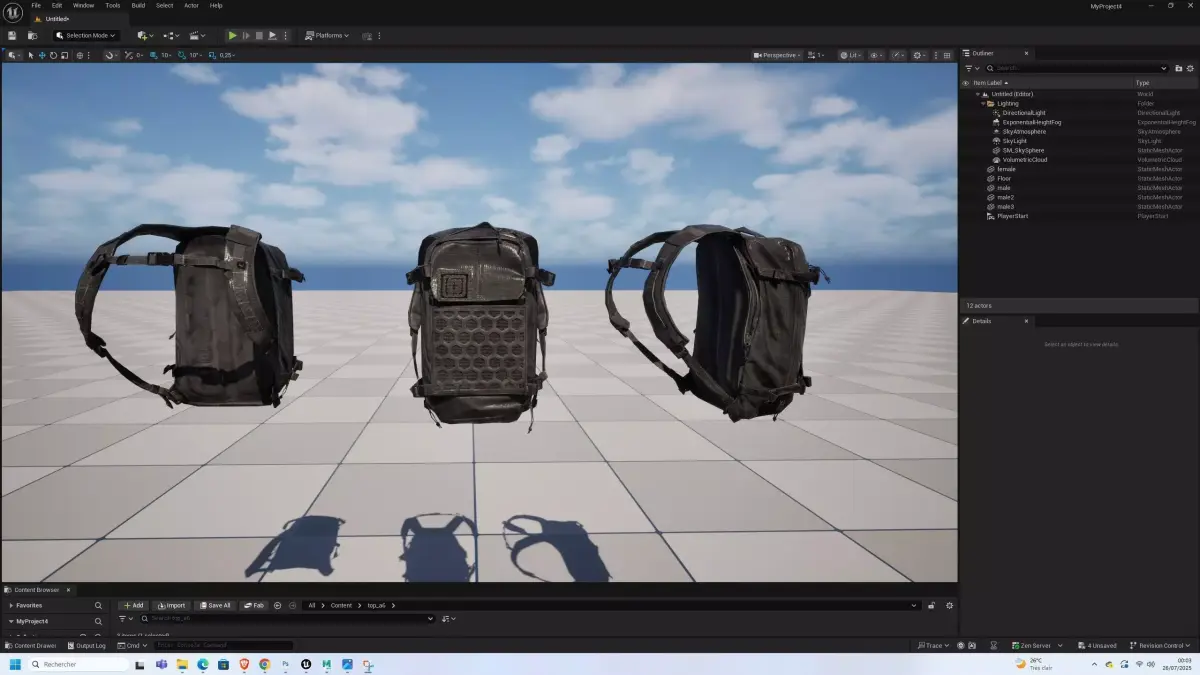Select the Floor actor

coord(1004,178)
